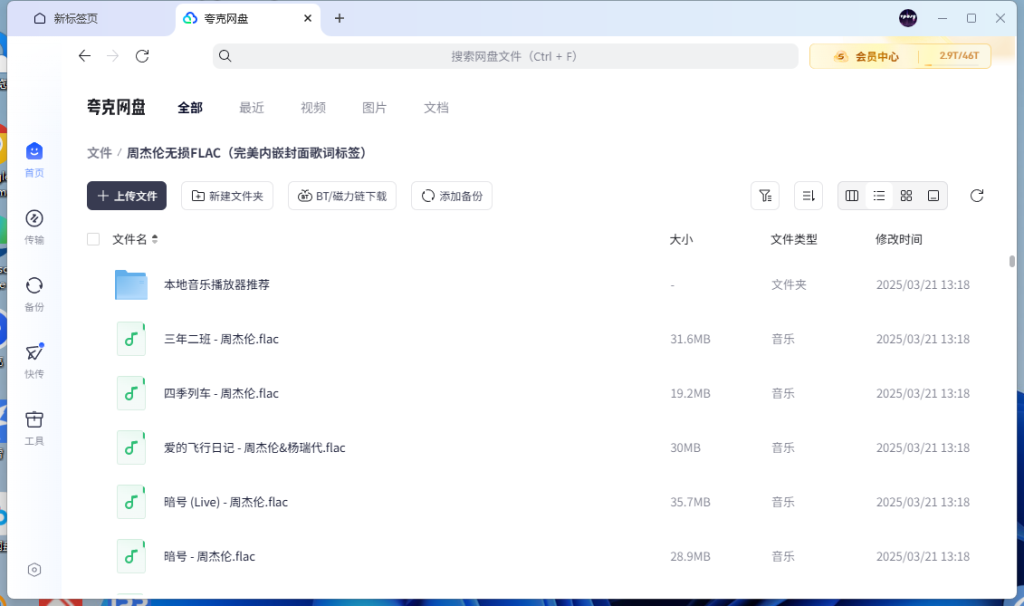Switch to the 视频 tab
Viewport: 1024px width, 606px height.
coord(313,108)
